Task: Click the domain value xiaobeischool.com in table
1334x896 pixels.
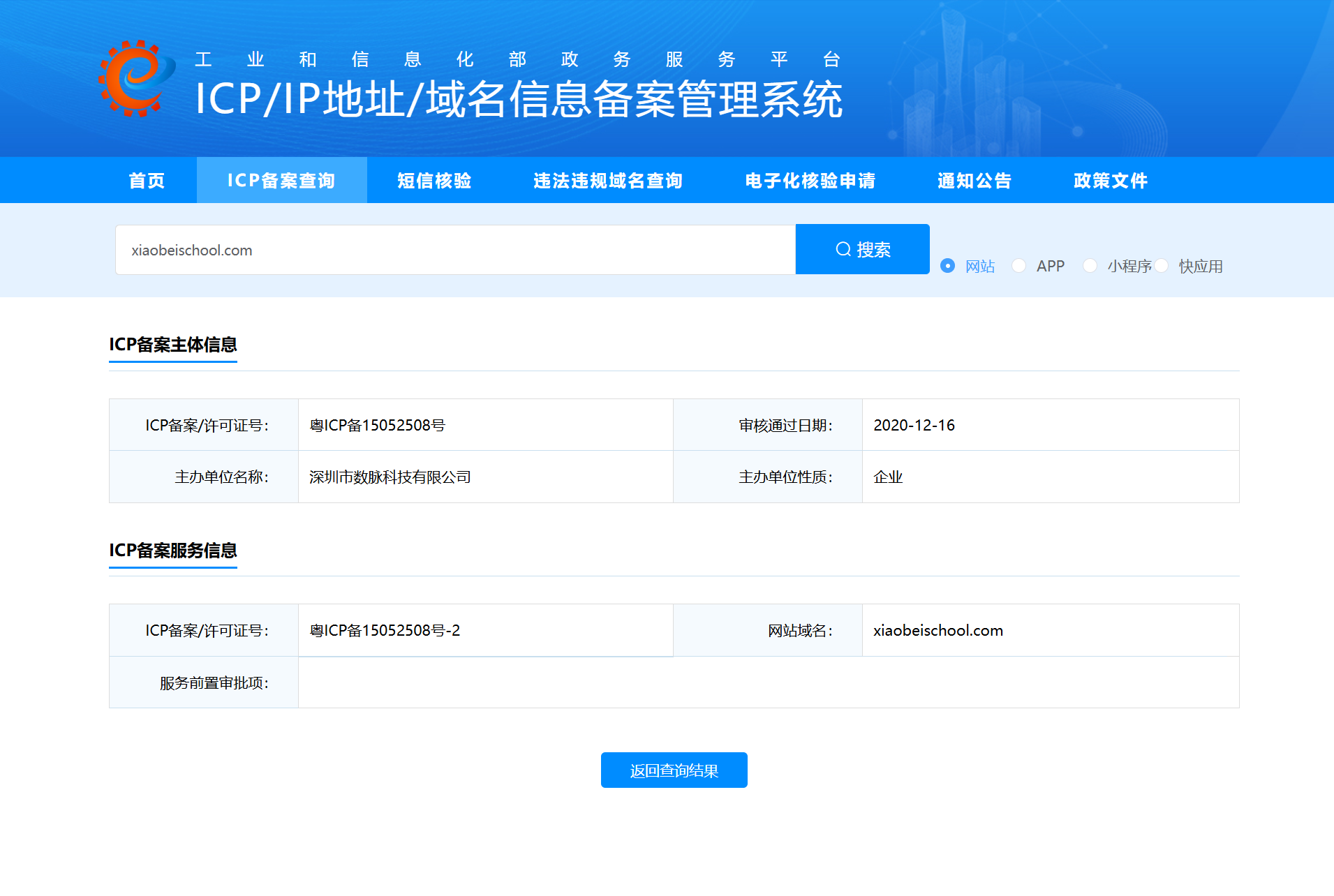Action: 938,630
